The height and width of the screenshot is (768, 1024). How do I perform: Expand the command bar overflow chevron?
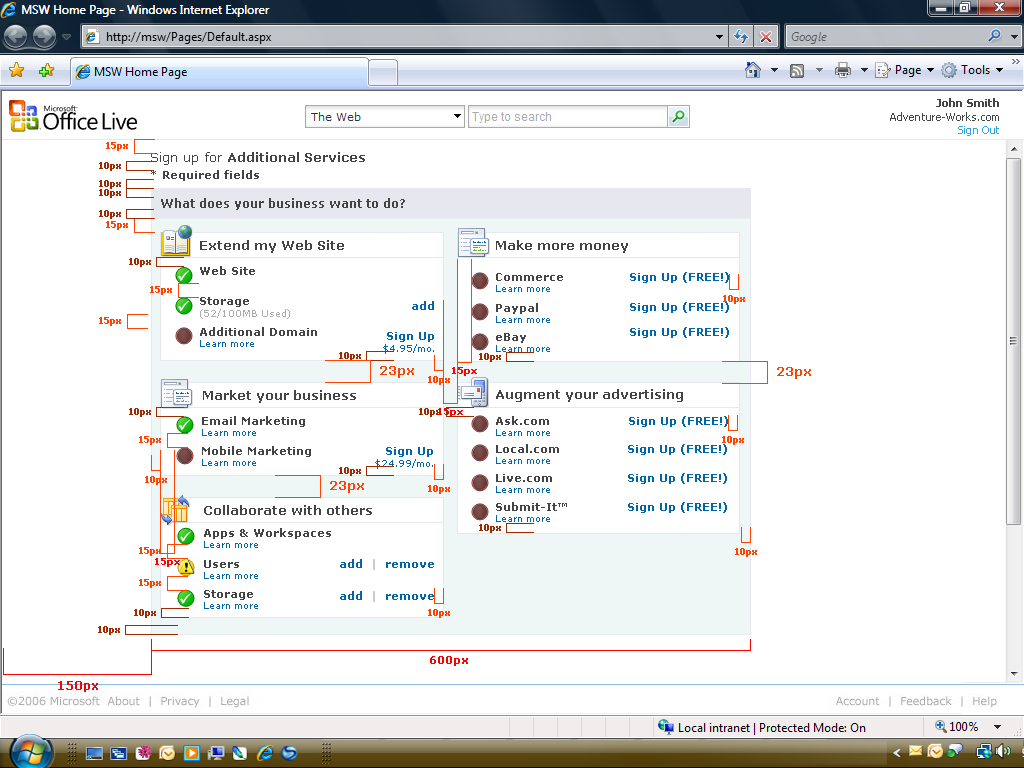[1016, 61]
